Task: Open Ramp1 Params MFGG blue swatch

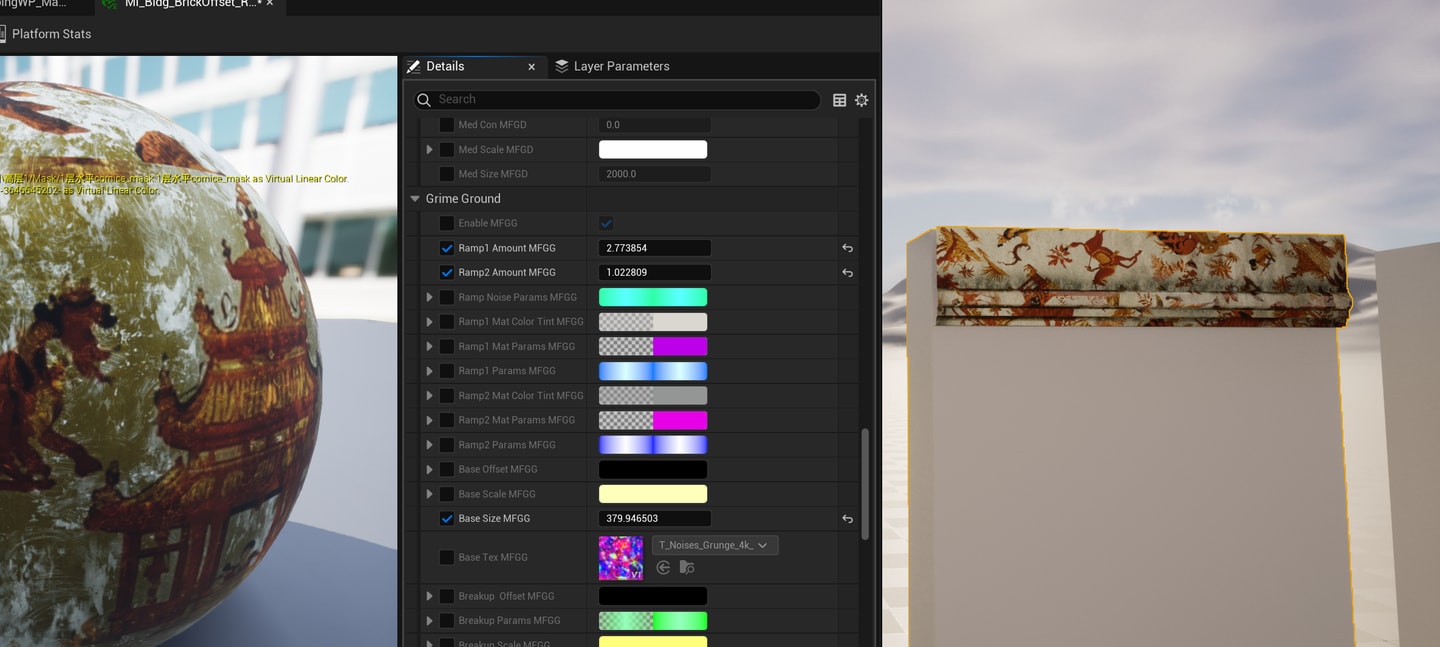Action: pyautogui.click(x=653, y=371)
